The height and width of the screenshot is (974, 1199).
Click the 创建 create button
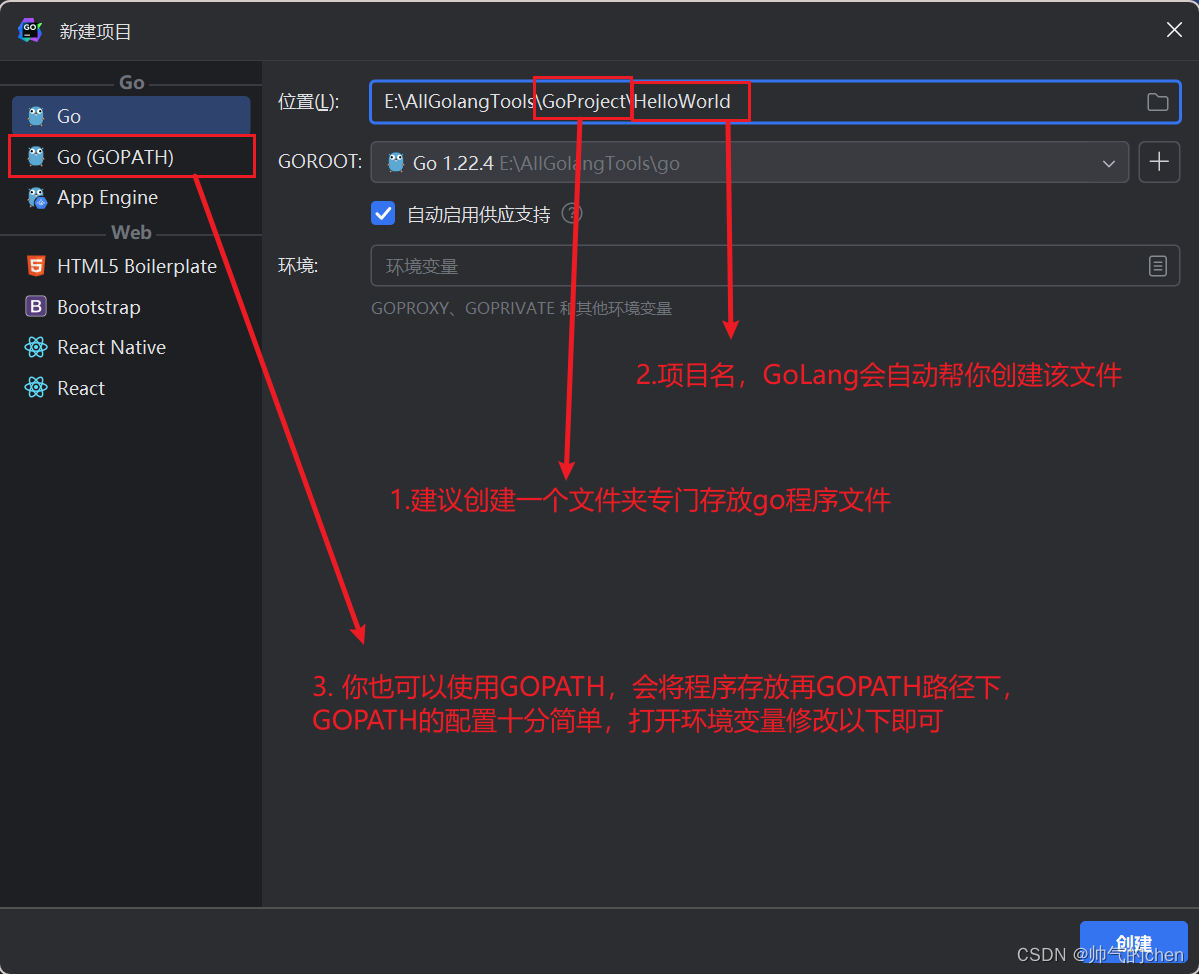point(1133,943)
